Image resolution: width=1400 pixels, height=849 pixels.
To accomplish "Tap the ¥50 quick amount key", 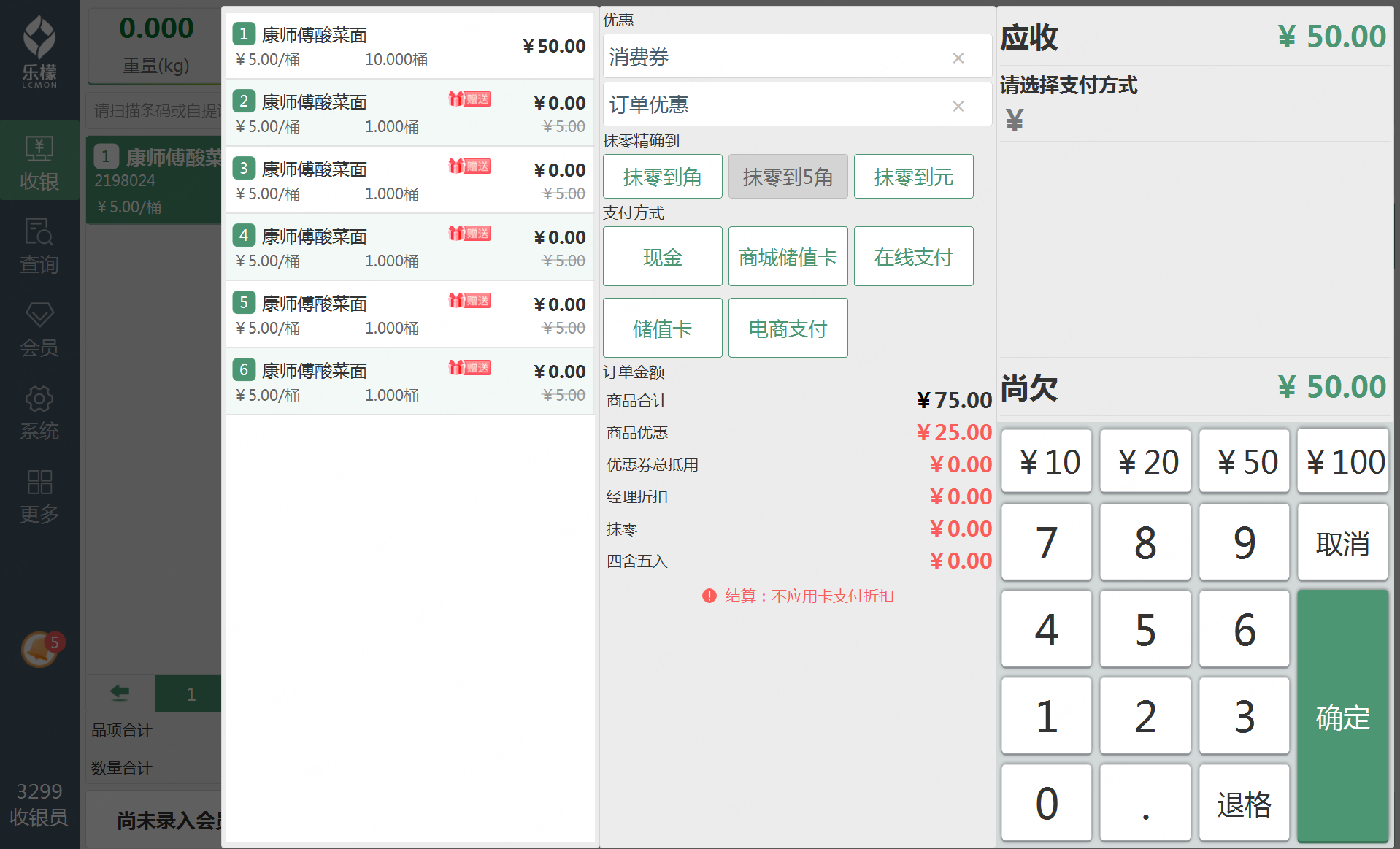I will tap(1245, 461).
